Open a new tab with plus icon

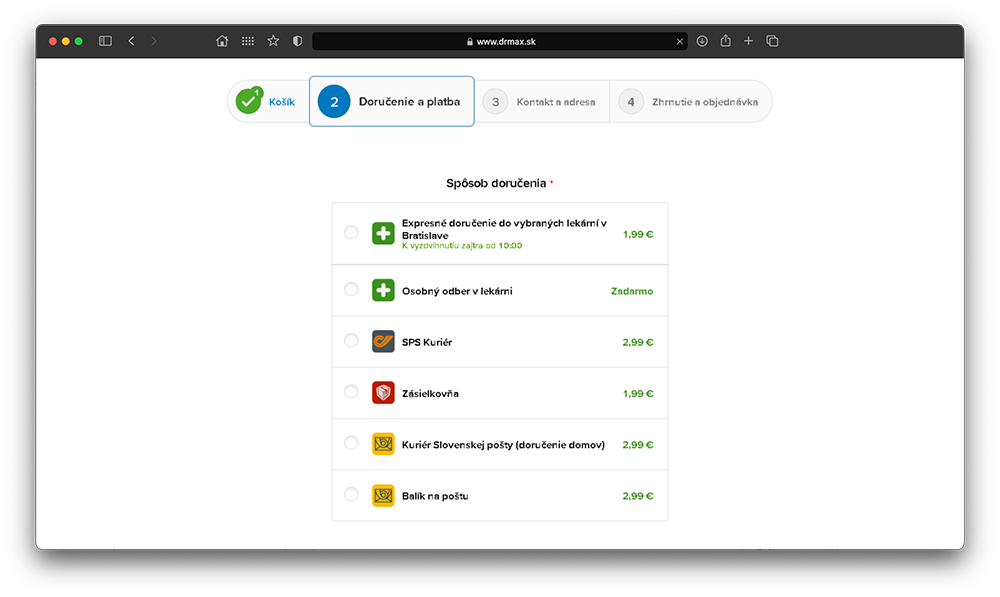coord(749,41)
